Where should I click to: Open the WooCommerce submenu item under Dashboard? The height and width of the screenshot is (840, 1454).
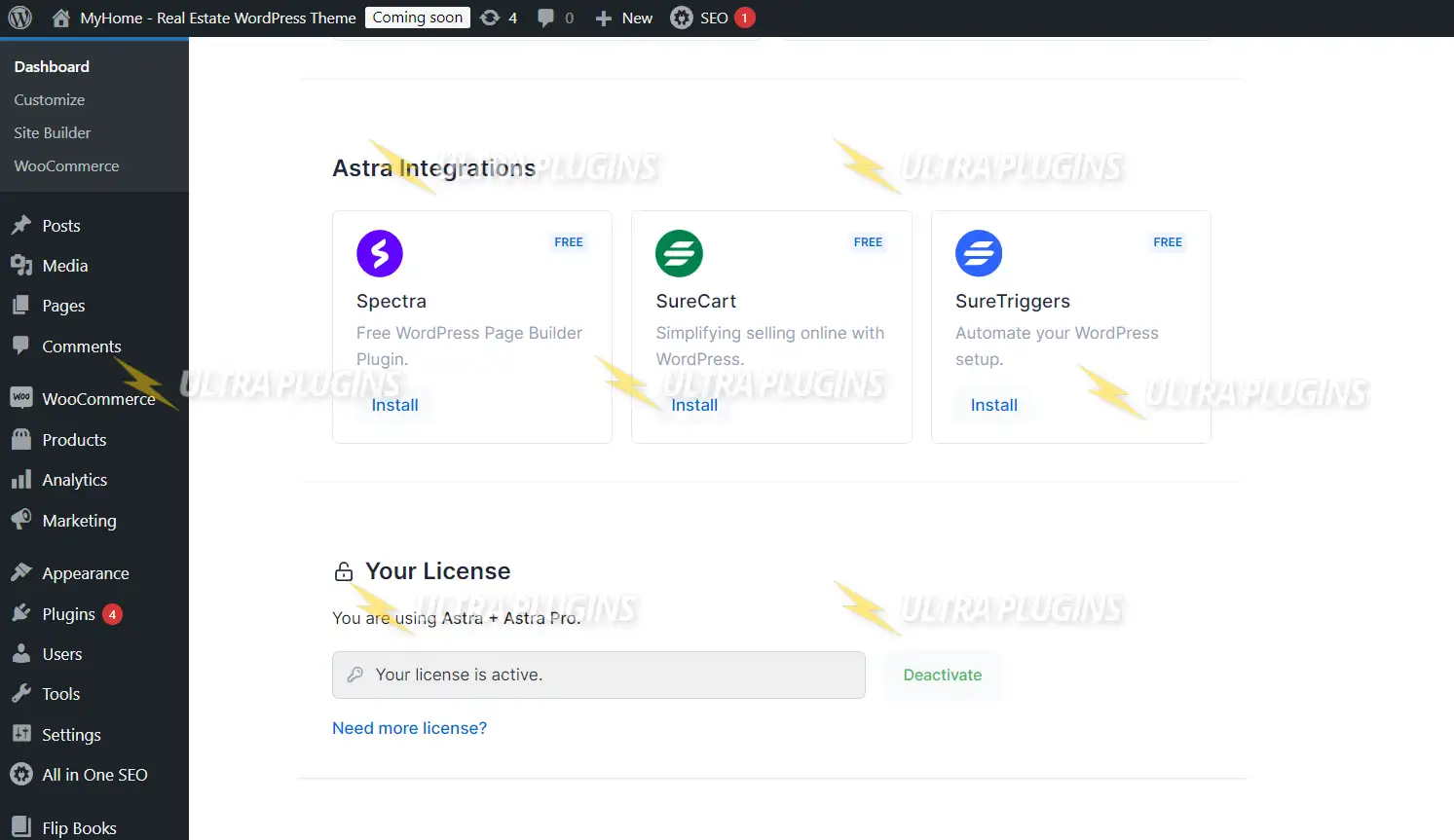point(66,165)
